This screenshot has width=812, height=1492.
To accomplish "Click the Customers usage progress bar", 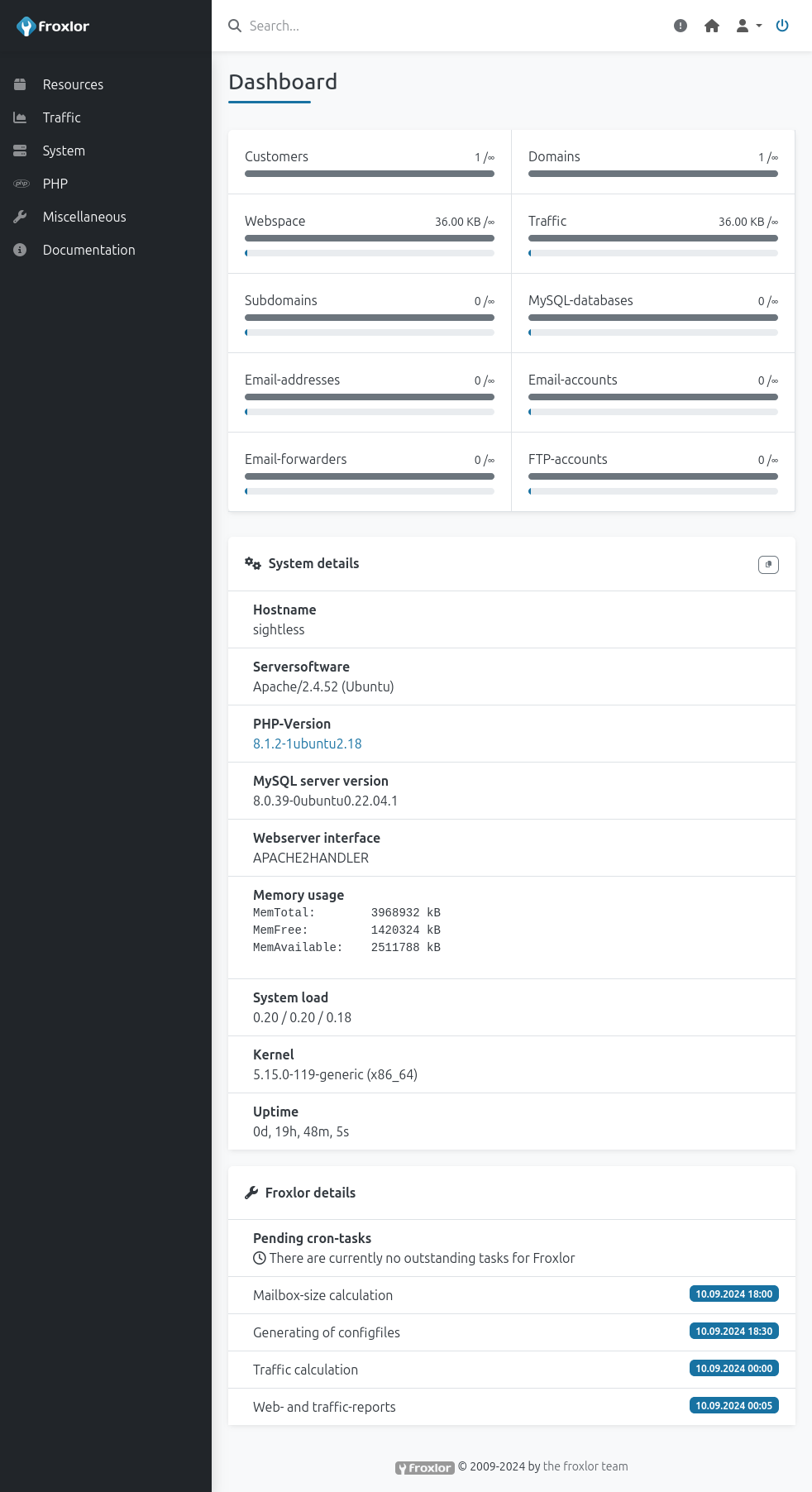I will click(x=370, y=174).
